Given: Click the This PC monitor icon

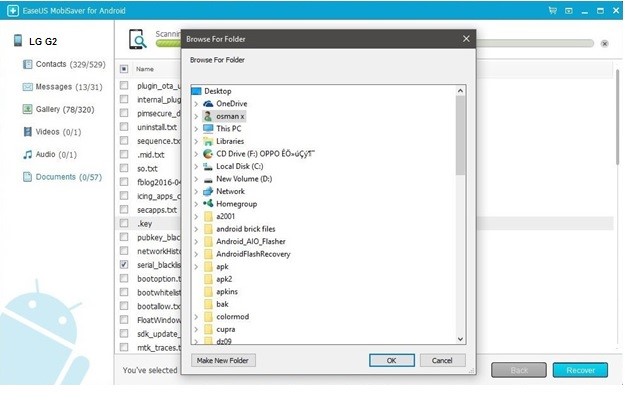Looking at the screenshot, I should pyautogui.click(x=208, y=128).
